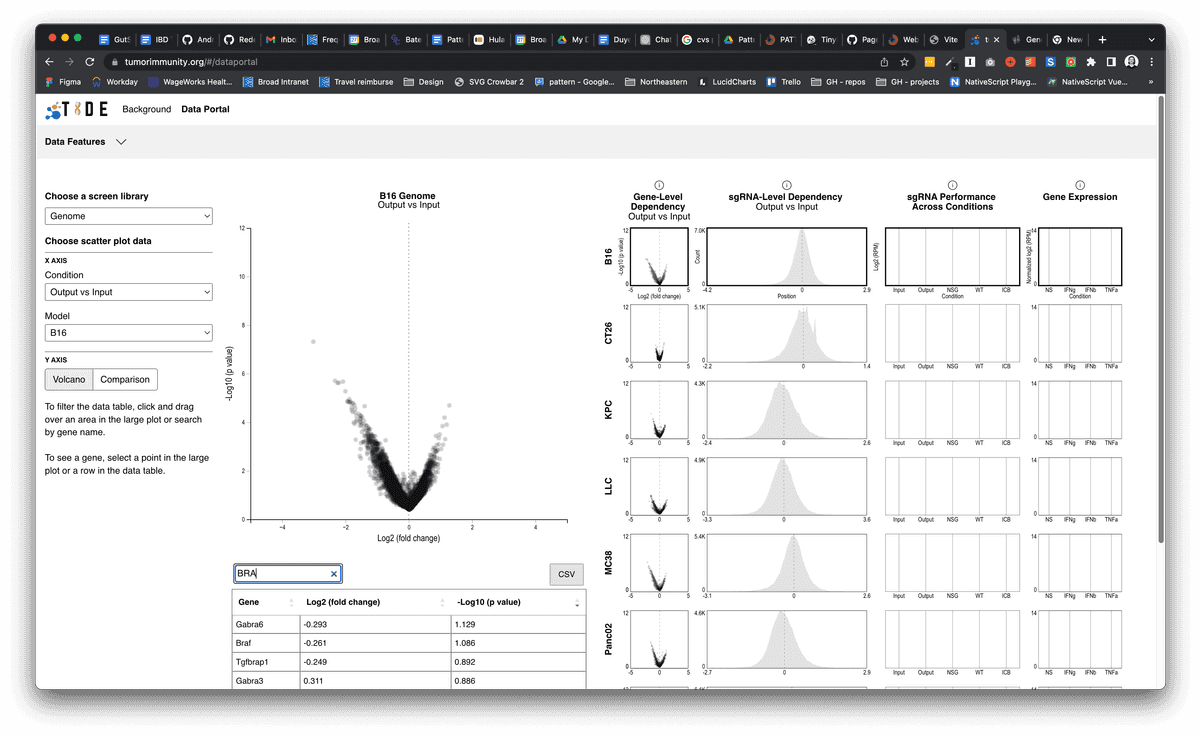
Task: Open the screen library Genome dropdown
Action: tap(129, 216)
